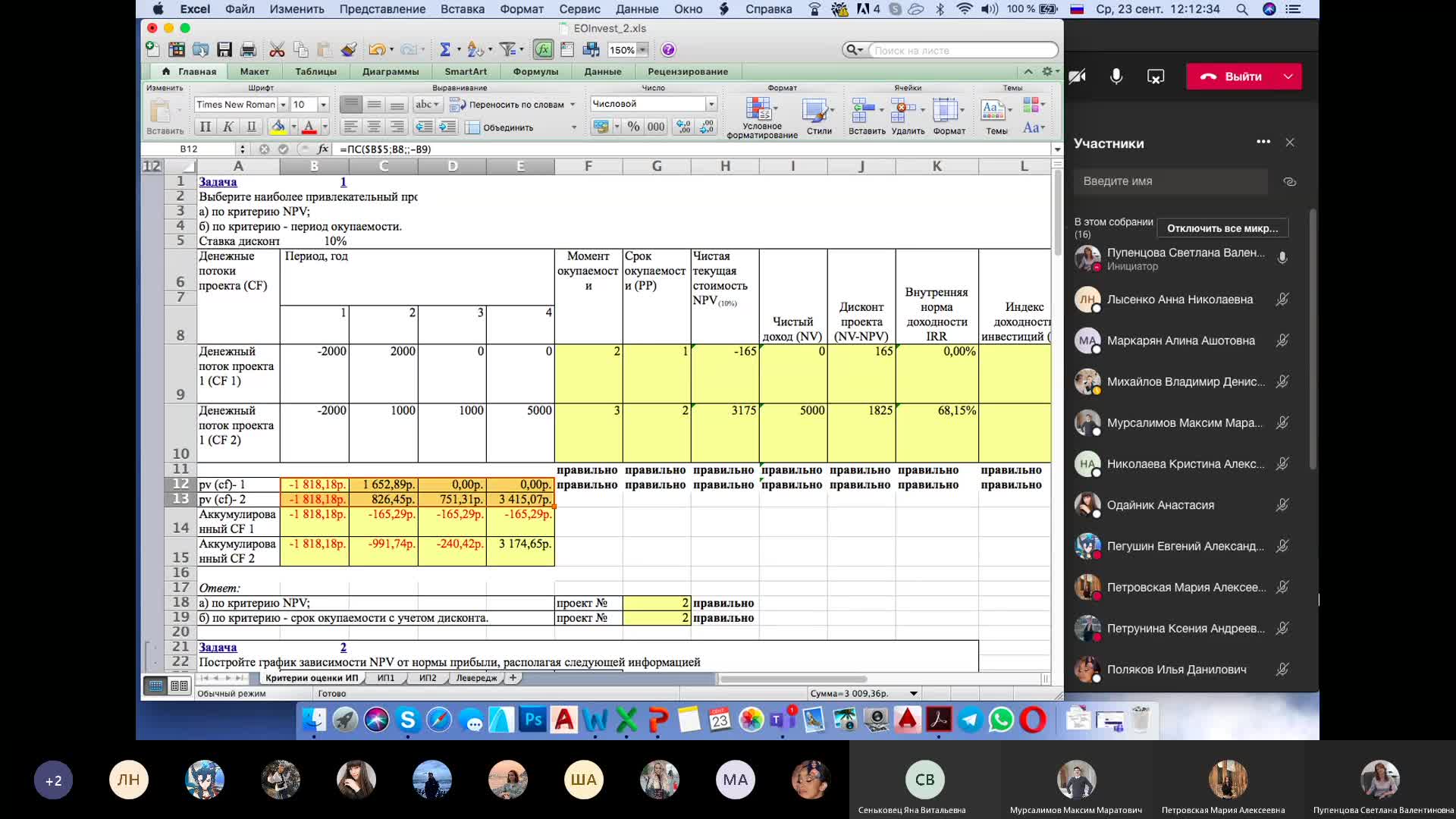The height and width of the screenshot is (819, 1456).
Task: Decrease the indent of cell contents
Action: (x=424, y=127)
